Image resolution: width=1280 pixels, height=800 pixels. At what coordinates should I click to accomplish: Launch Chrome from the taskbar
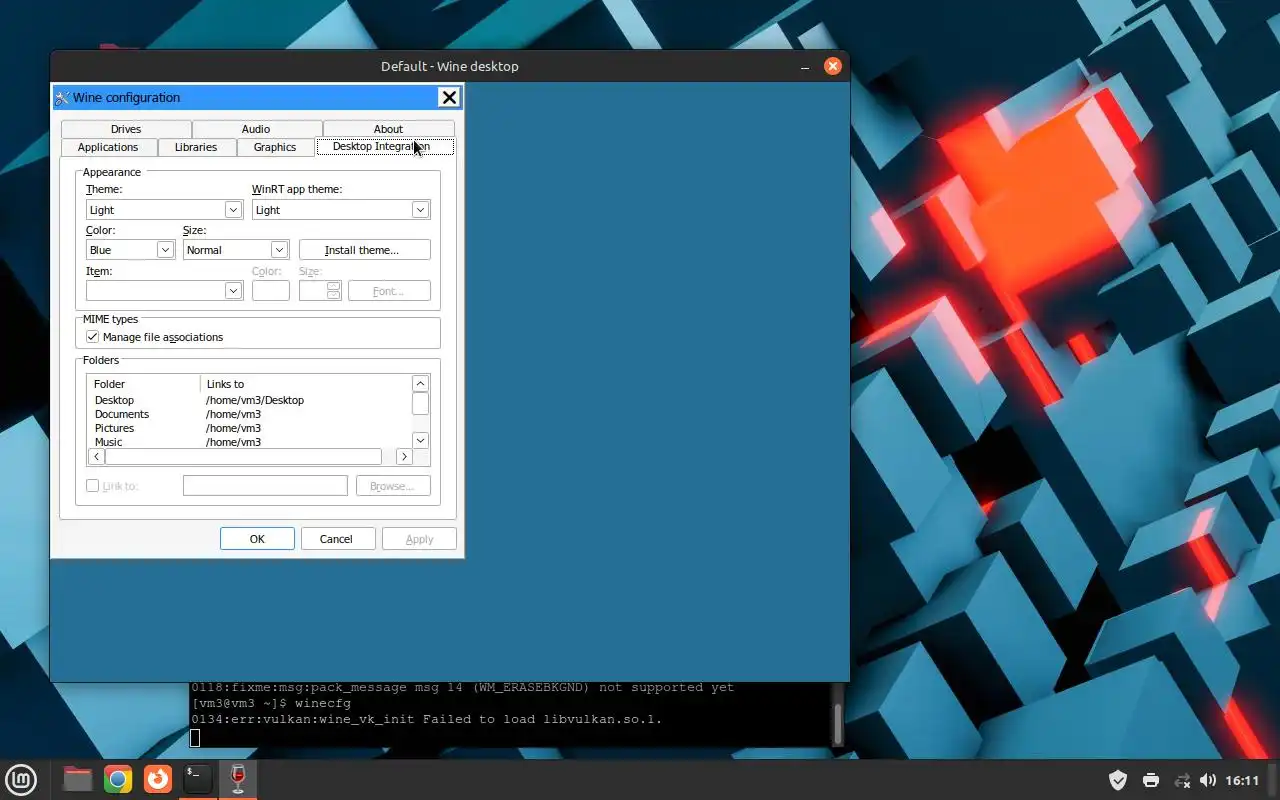pos(118,779)
